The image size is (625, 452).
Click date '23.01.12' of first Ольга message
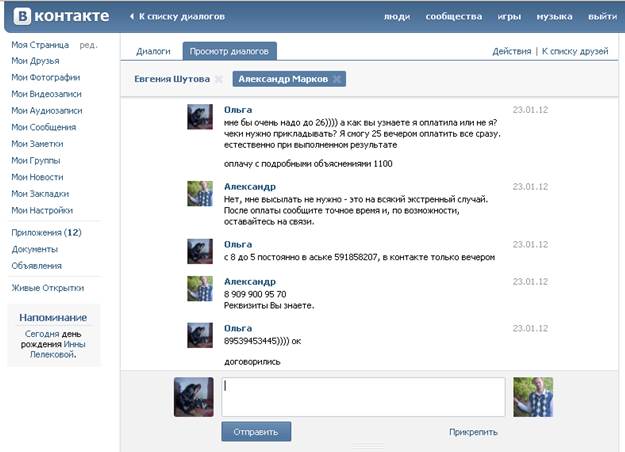tap(530, 110)
